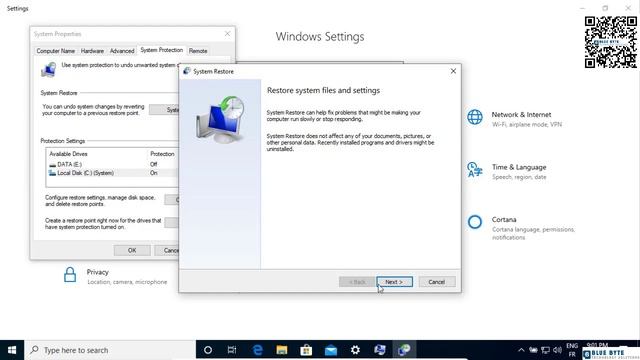640x360 pixels.
Task: Click the Network & Internet label
Action: point(521,115)
